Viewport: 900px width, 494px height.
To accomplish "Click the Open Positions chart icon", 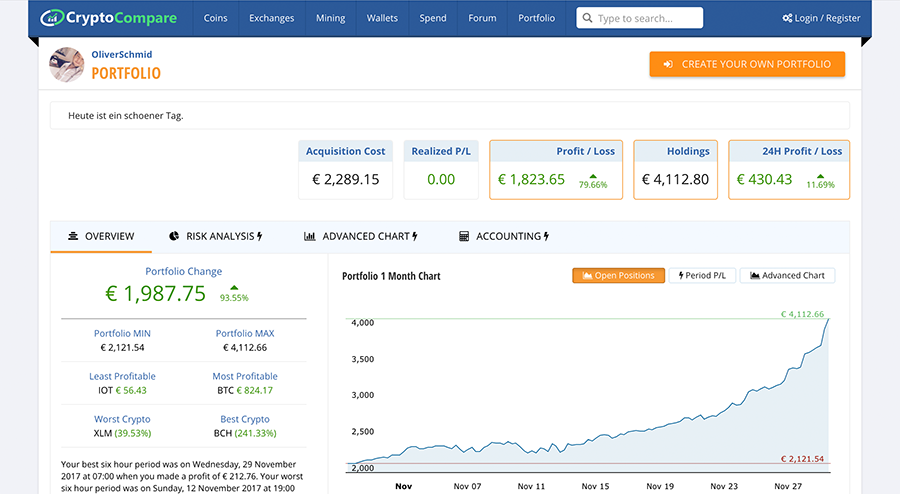I will coord(587,275).
